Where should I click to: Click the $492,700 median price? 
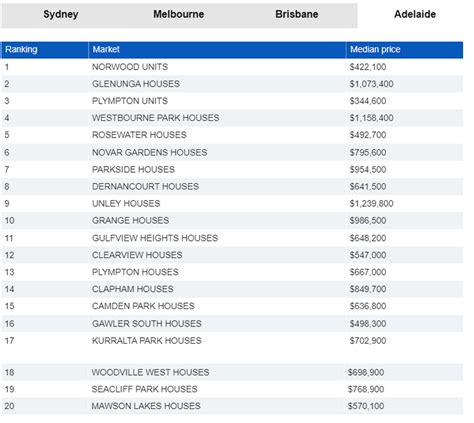pyautogui.click(x=368, y=135)
